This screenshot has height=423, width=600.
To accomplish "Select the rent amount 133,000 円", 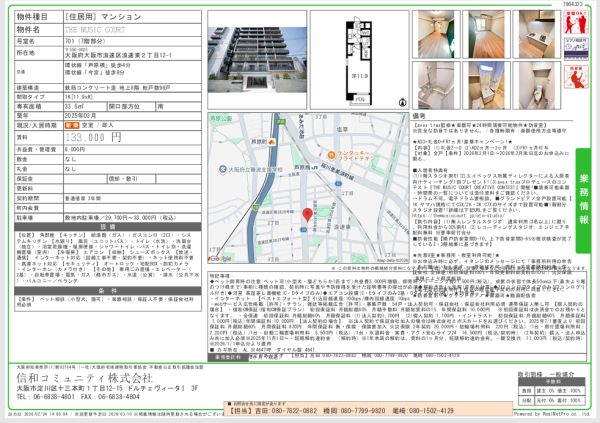I will [x=93, y=137].
